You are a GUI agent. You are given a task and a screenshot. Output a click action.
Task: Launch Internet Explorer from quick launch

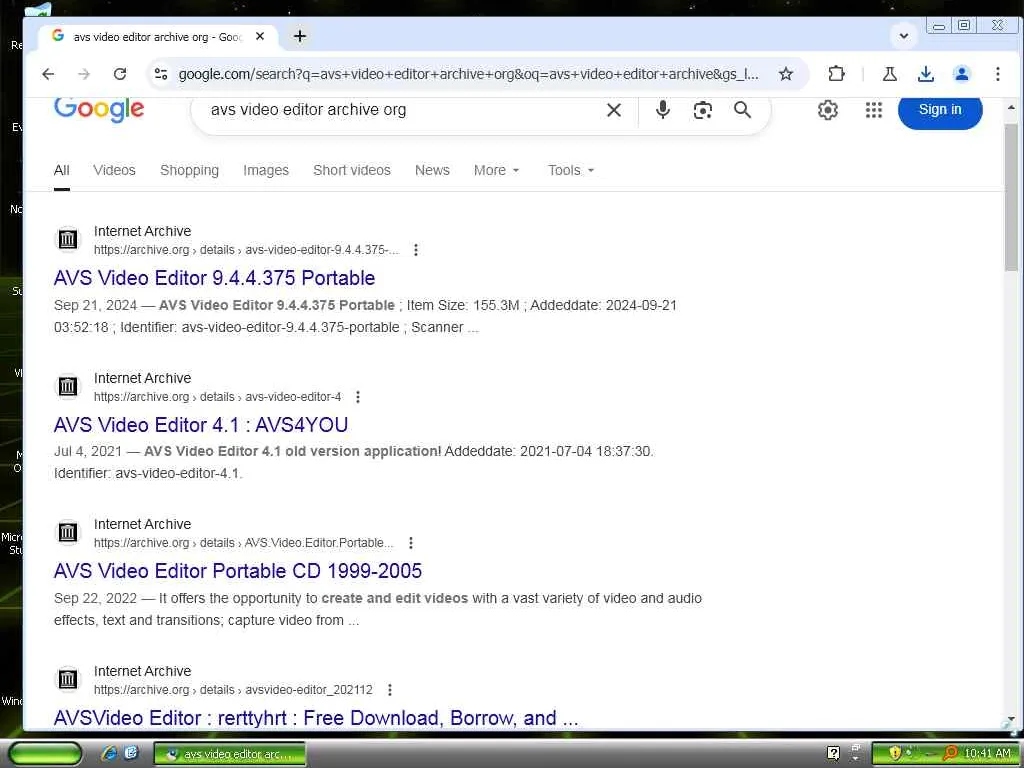click(109, 753)
